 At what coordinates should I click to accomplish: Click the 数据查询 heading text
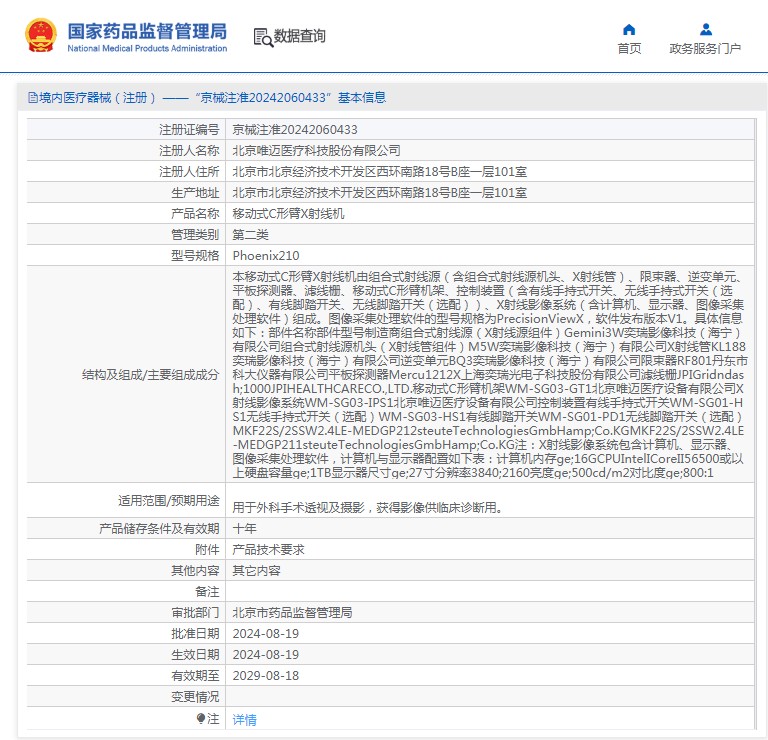coord(300,37)
